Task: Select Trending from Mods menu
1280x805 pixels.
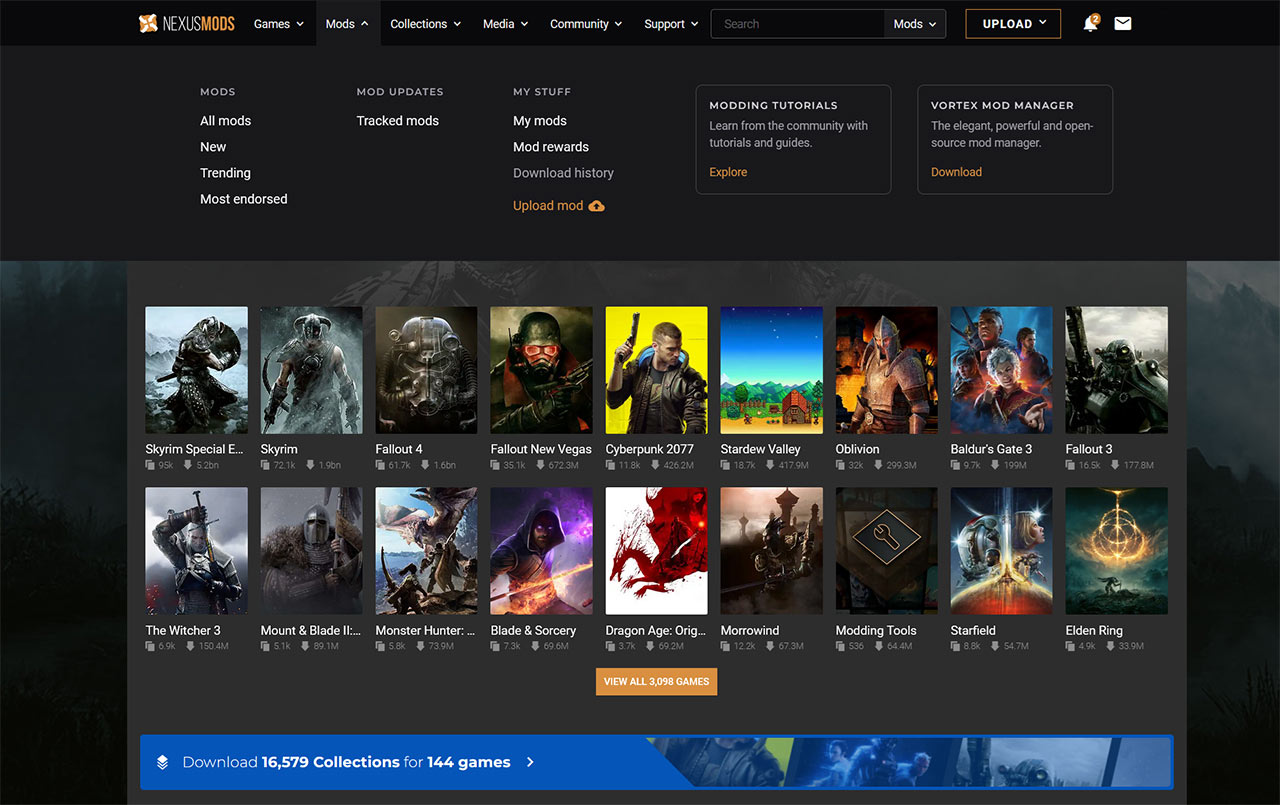Action: pyautogui.click(x=225, y=173)
